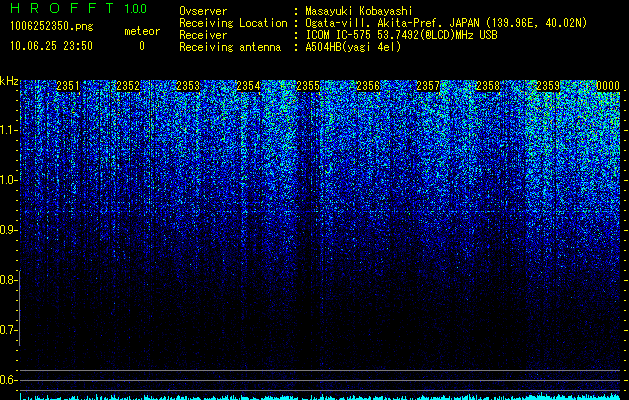Image resolution: width=629 pixels, height=400 pixels.
Task: Click the 1.1 frequency axis label
Action: coord(8,130)
